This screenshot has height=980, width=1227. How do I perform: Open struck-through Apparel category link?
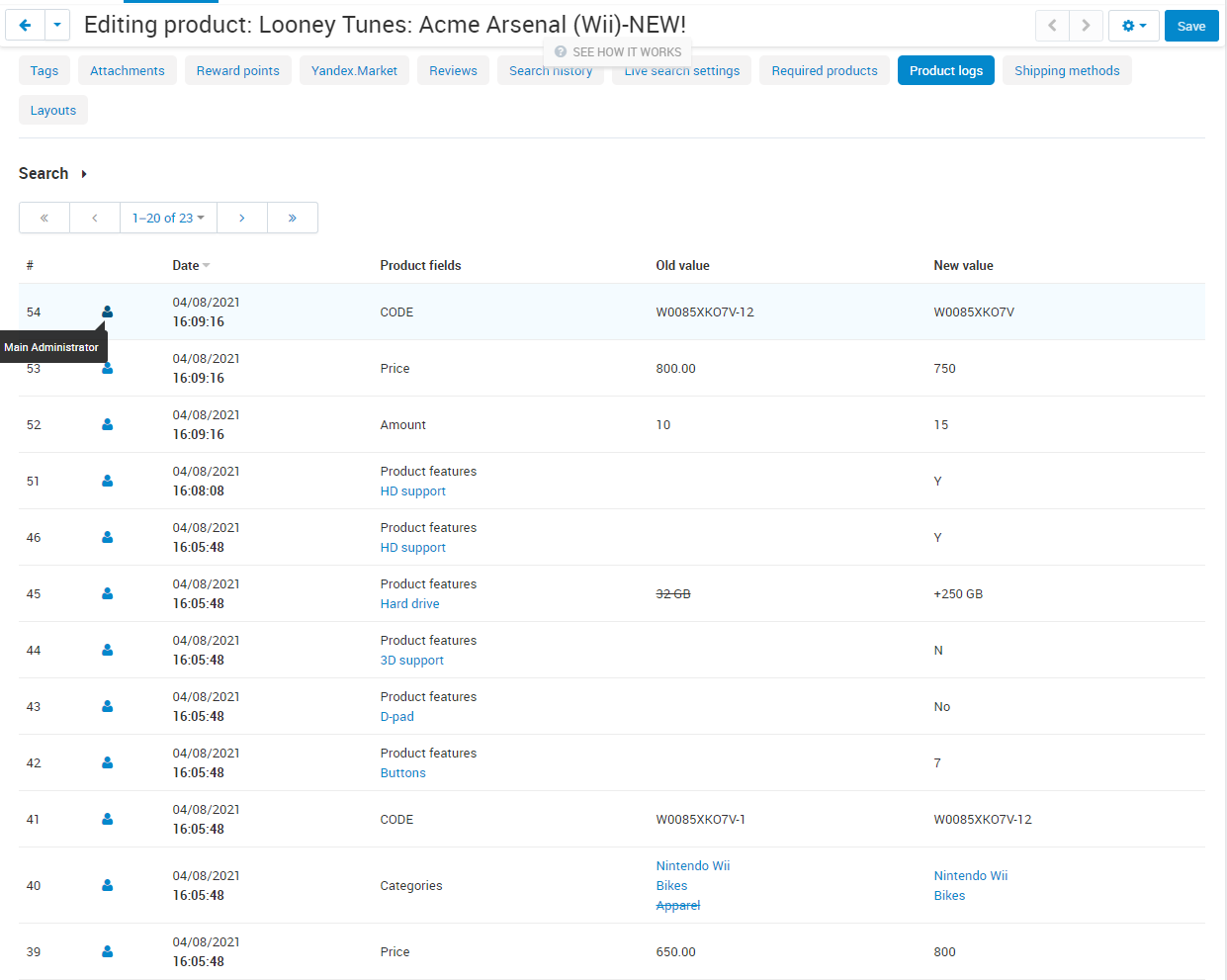677,905
